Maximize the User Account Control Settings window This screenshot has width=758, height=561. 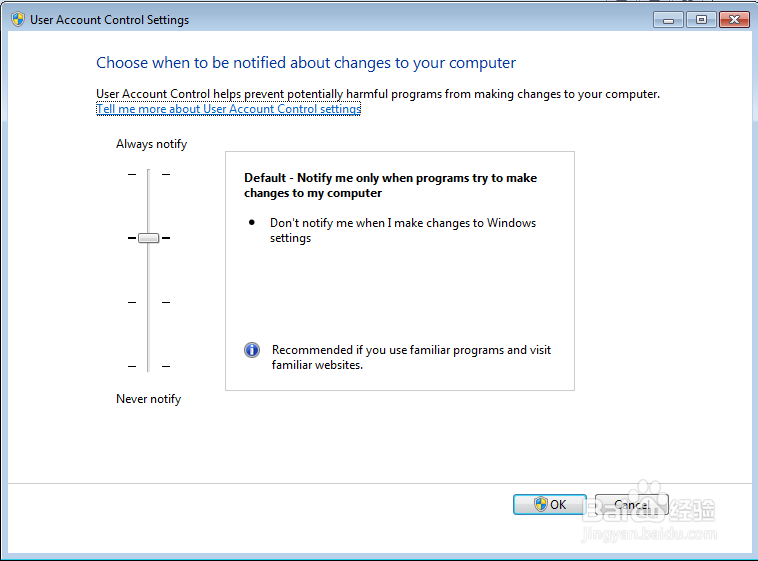pyautogui.click(x=701, y=20)
